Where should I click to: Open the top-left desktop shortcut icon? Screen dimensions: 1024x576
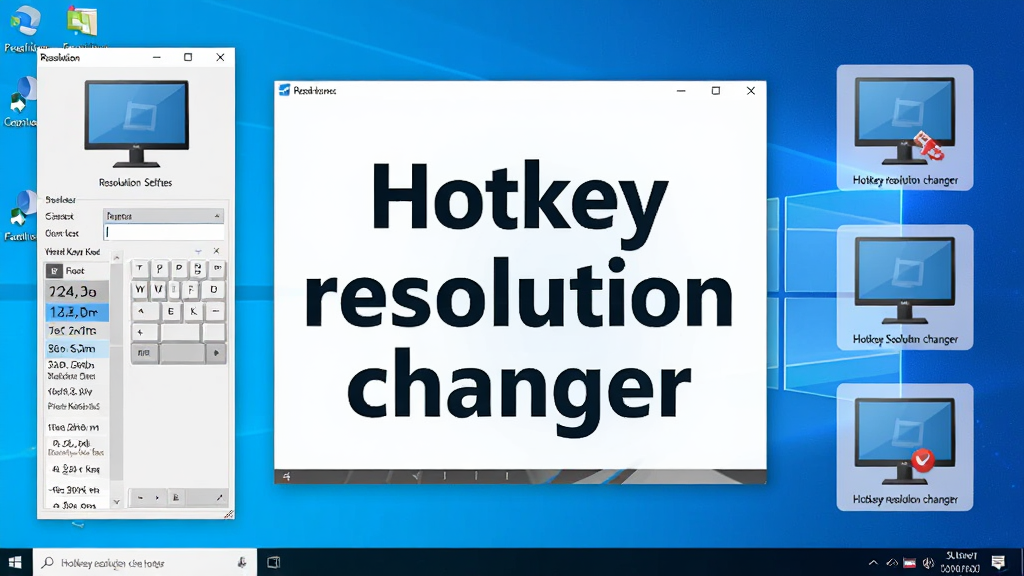[x=26, y=21]
